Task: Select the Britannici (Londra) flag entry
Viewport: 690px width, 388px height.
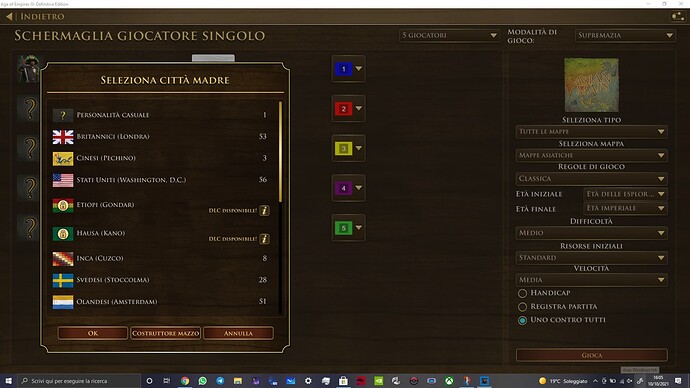Action: click(x=63, y=137)
